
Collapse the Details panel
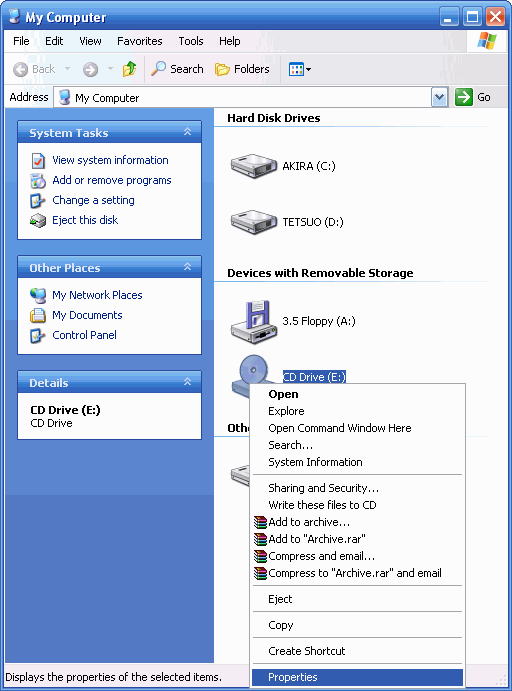[187, 382]
